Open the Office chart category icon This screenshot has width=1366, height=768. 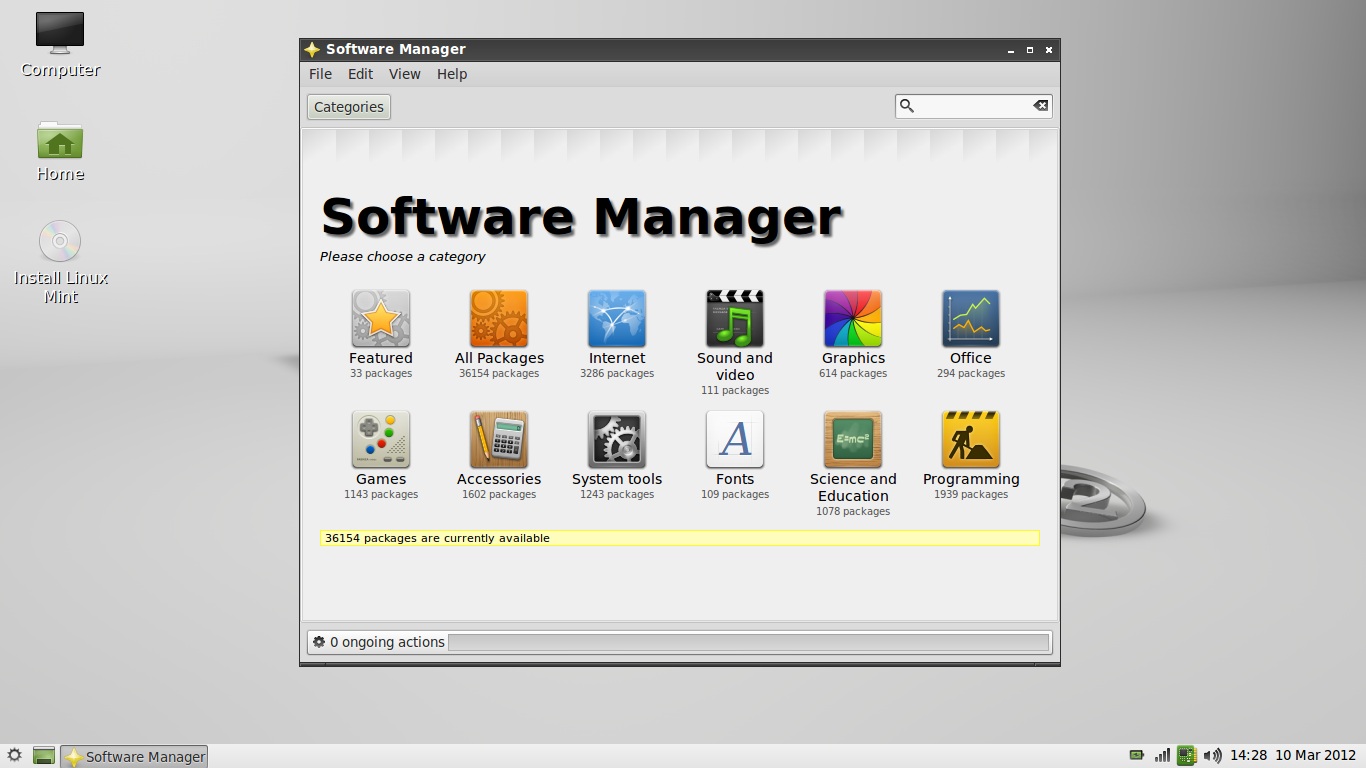(971, 319)
